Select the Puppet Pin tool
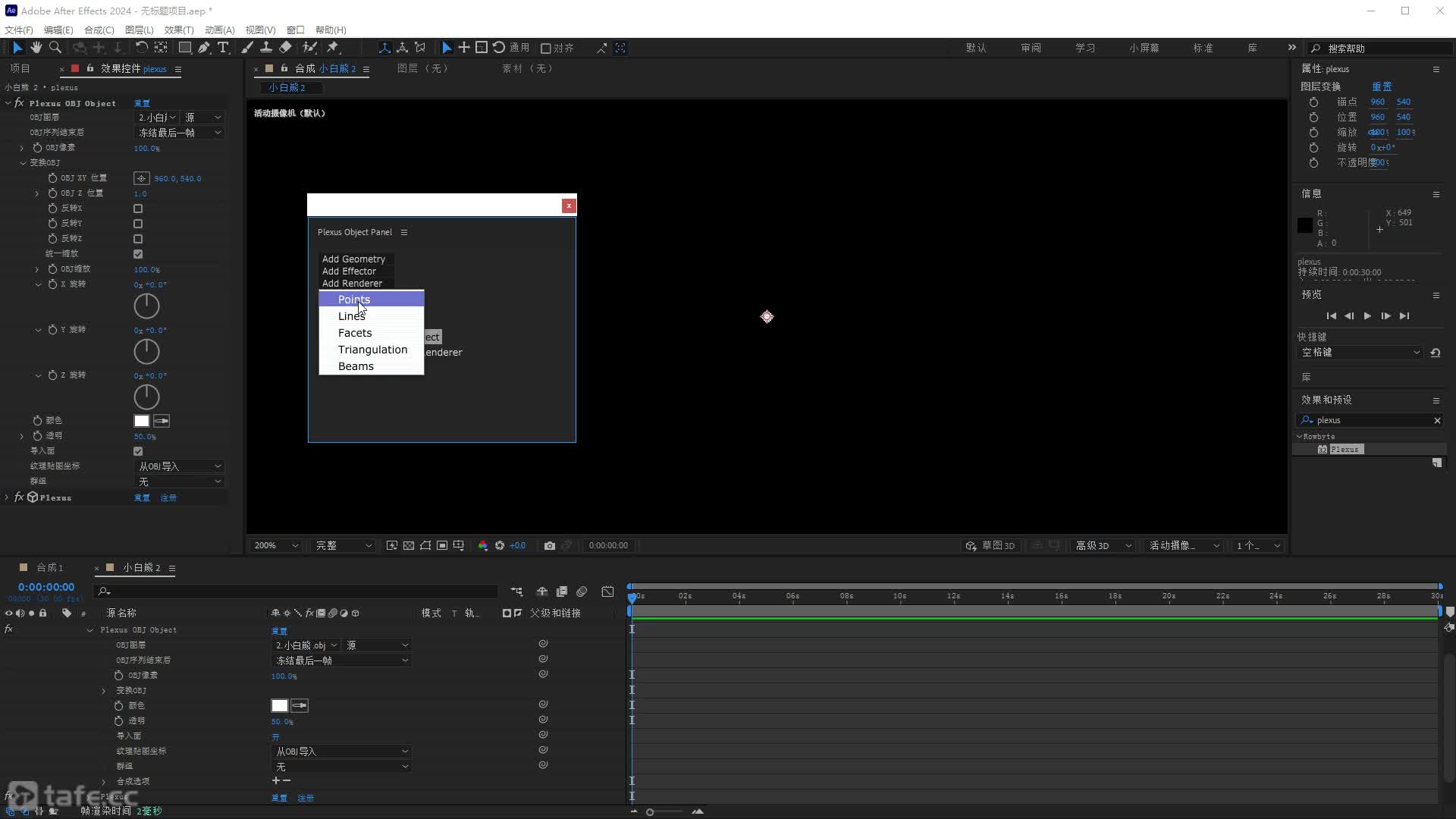The height and width of the screenshot is (819, 1456). [332, 48]
